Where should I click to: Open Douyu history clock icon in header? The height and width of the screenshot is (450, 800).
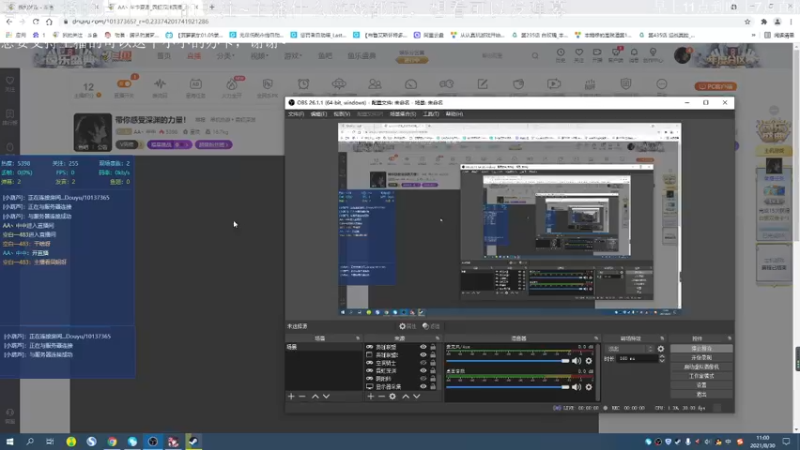coord(560,53)
